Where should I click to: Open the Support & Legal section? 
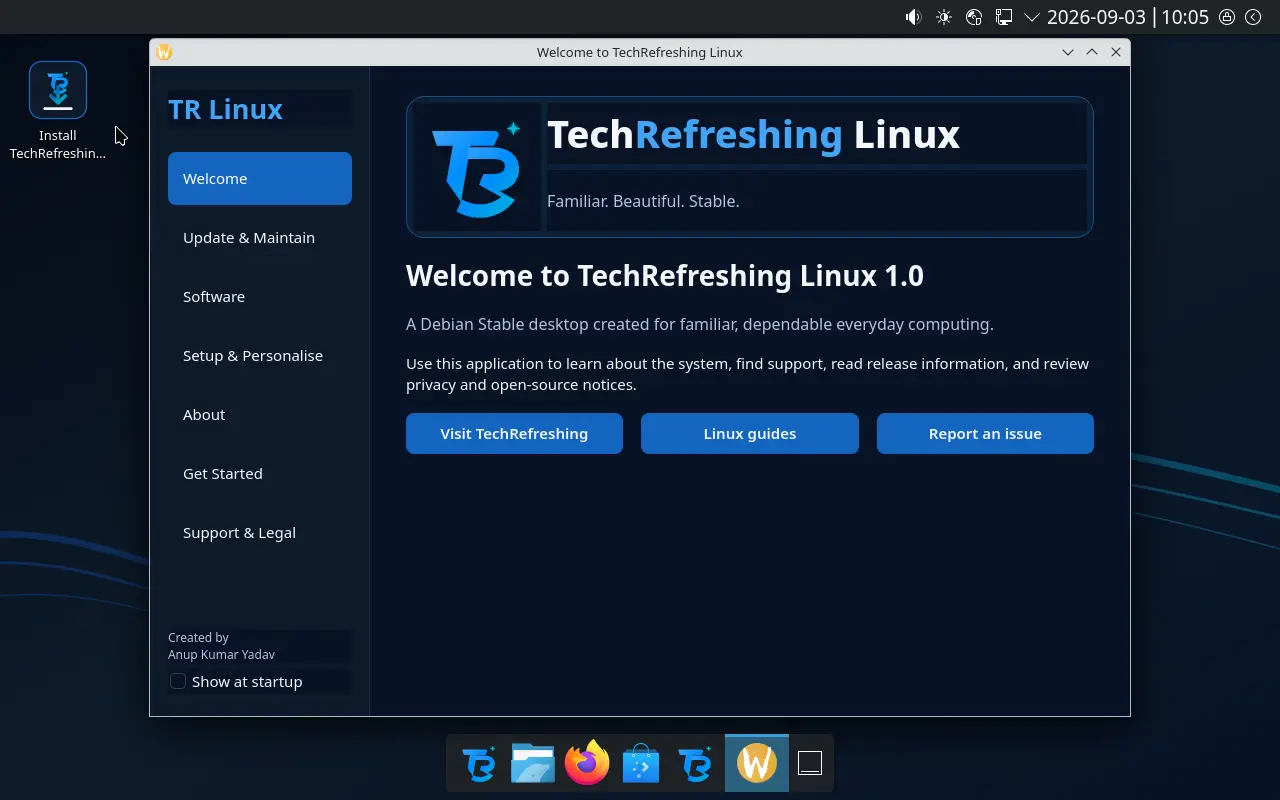click(x=260, y=532)
